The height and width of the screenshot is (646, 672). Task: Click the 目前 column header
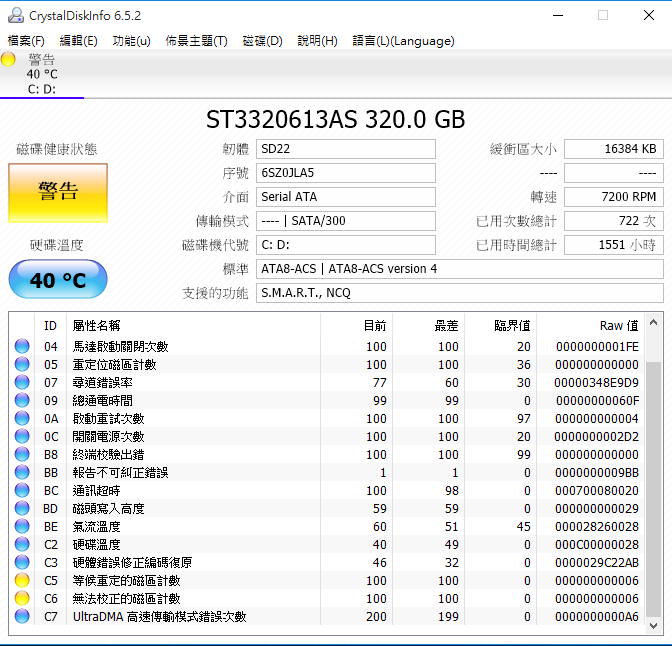click(x=357, y=326)
